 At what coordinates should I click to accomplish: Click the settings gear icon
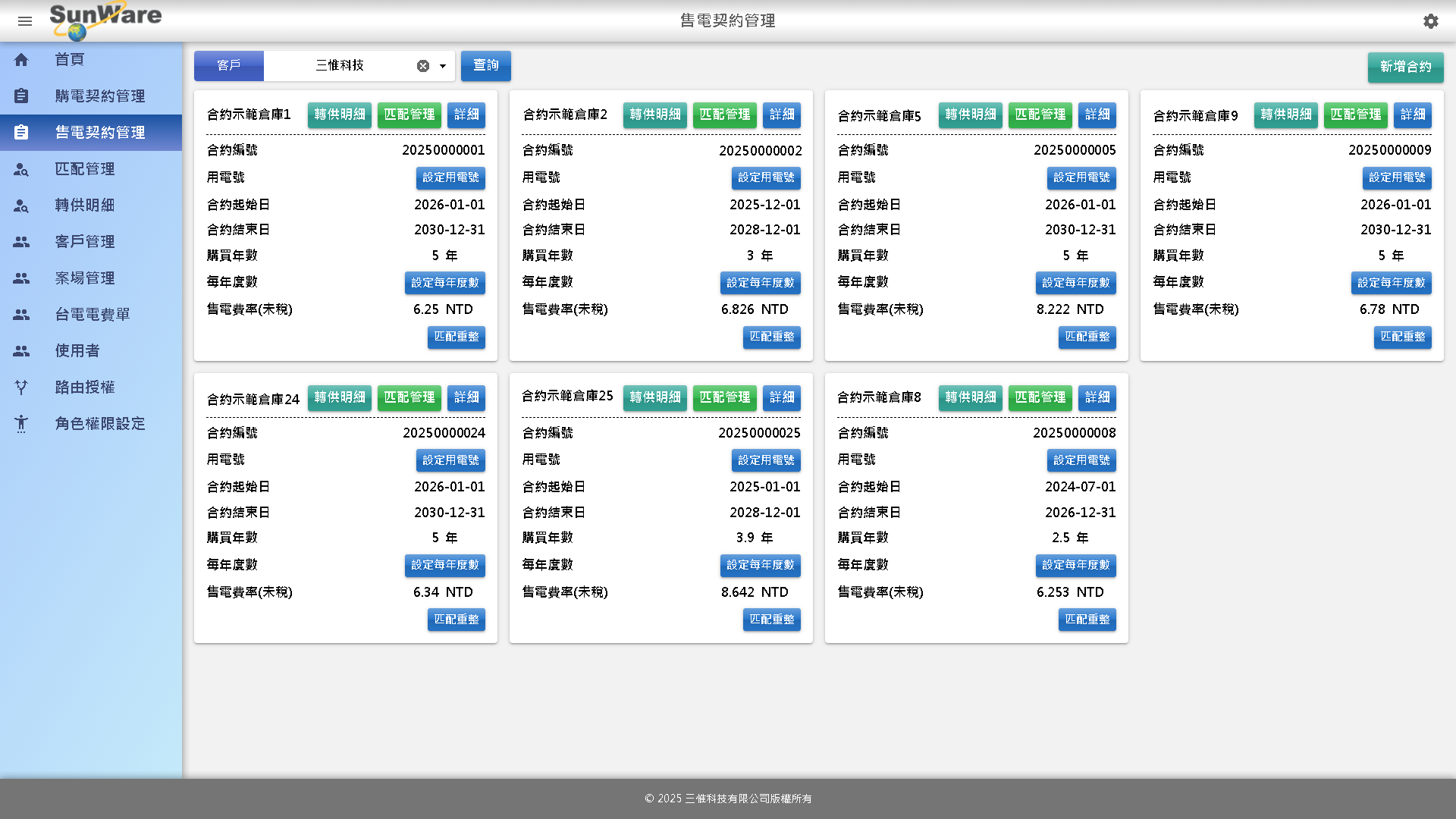click(x=1430, y=21)
